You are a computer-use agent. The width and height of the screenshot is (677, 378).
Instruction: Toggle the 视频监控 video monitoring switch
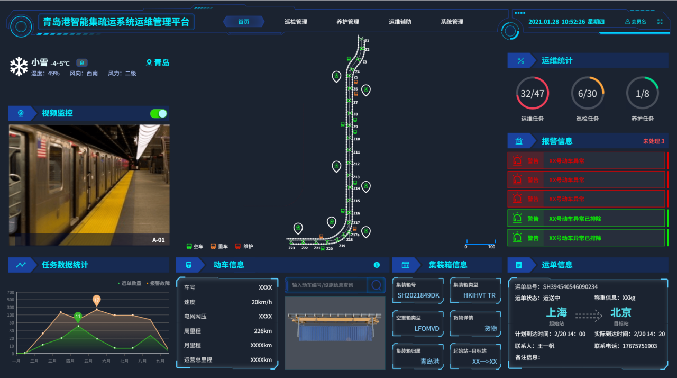click(158, 114)
